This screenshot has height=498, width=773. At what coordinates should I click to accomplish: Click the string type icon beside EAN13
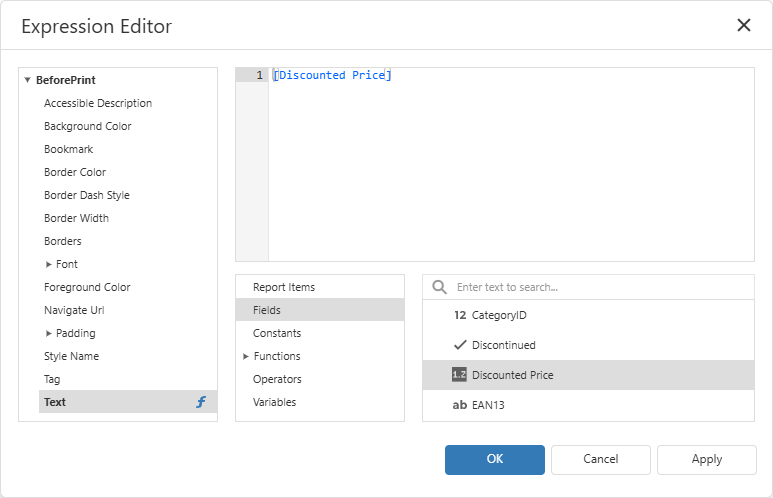(459, 405)
